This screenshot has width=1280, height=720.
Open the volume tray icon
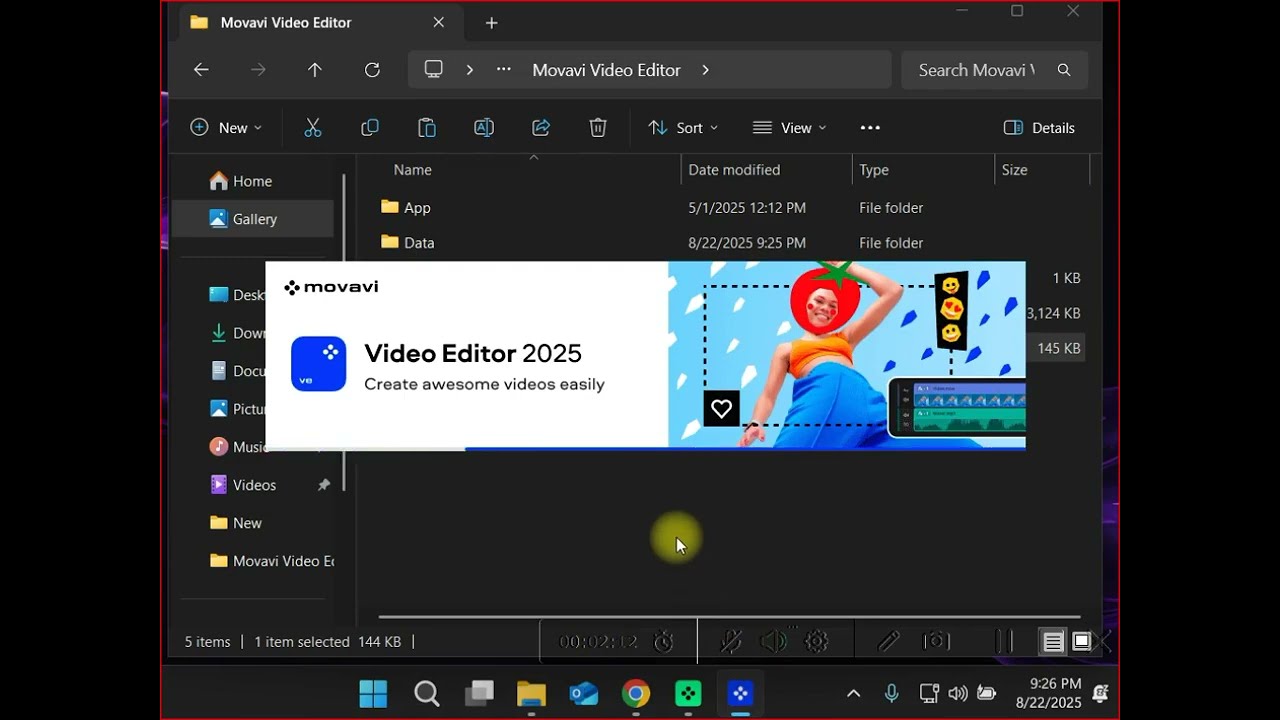click(957, 693)
